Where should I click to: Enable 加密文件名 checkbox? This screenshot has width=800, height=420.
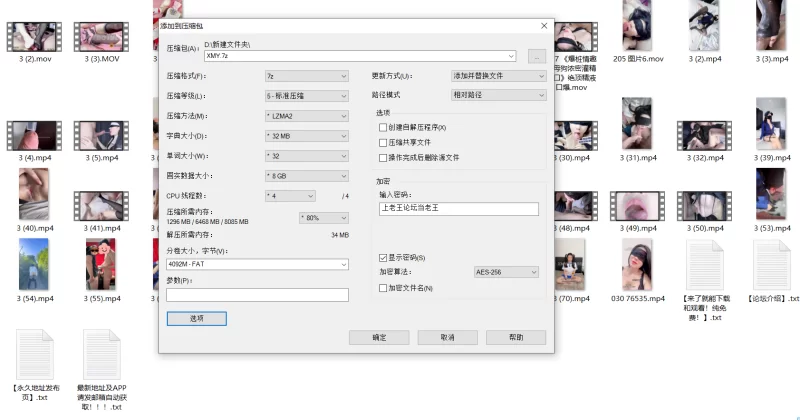(x=383, y=288)
